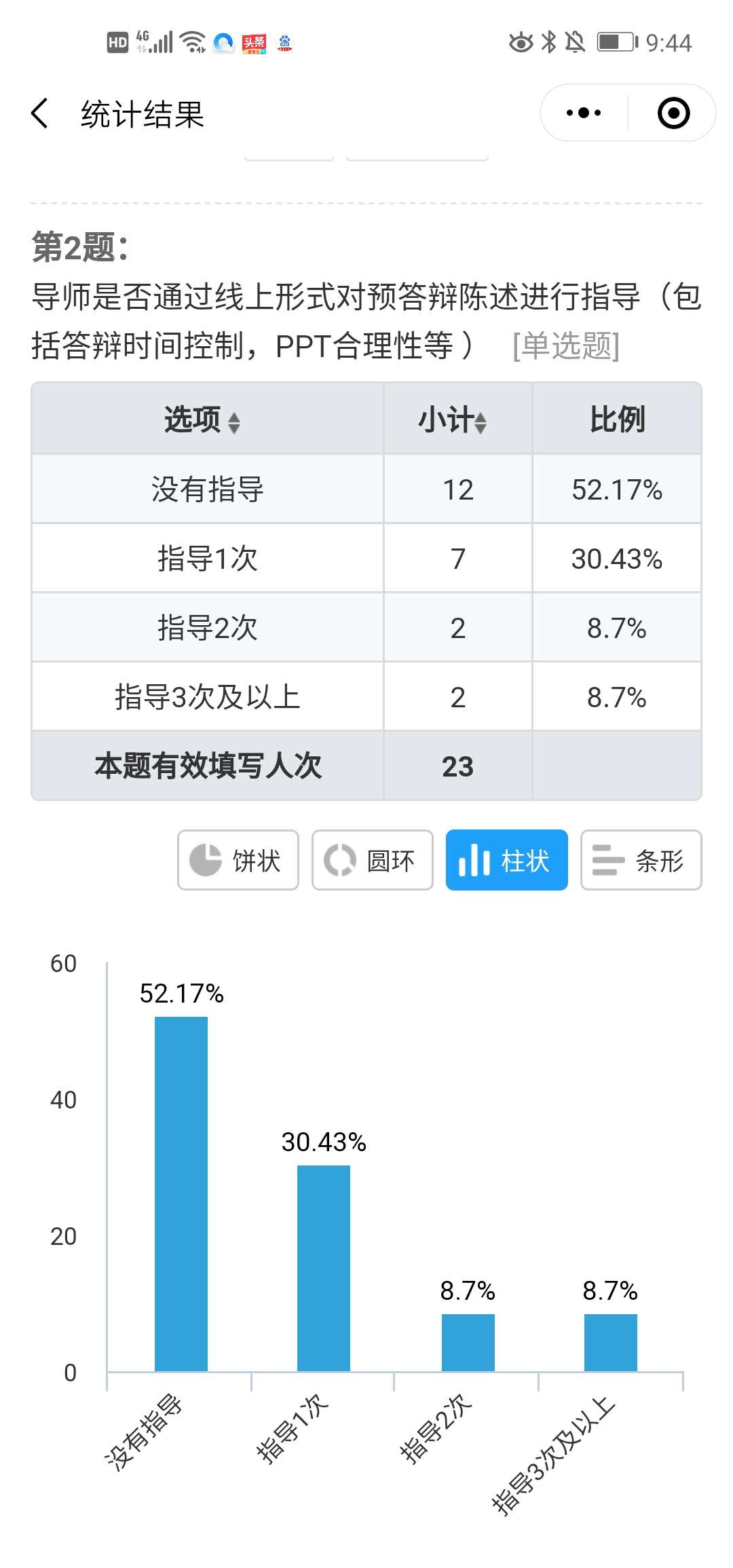The height and width of the screenshot is (1568, 733).
Task: Tap the back arrow icon
Action: pos(41,113)
